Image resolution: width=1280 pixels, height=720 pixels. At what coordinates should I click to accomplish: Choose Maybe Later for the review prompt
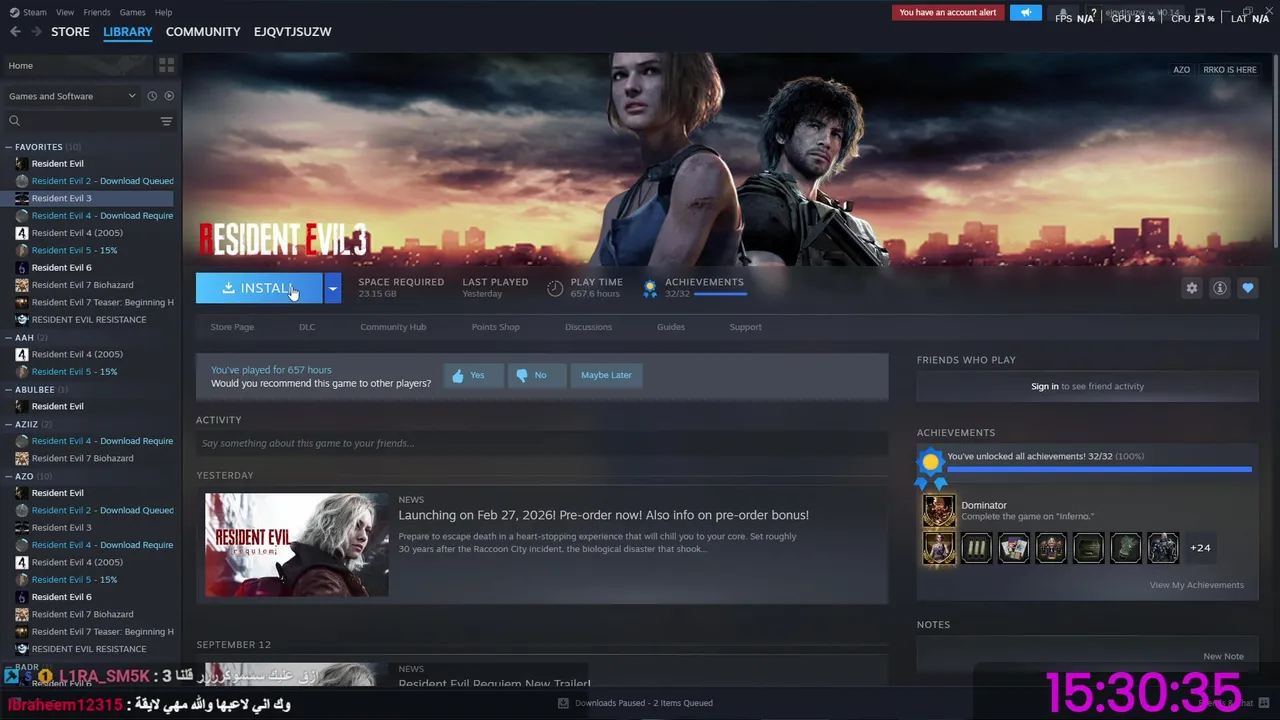[606, 375]
